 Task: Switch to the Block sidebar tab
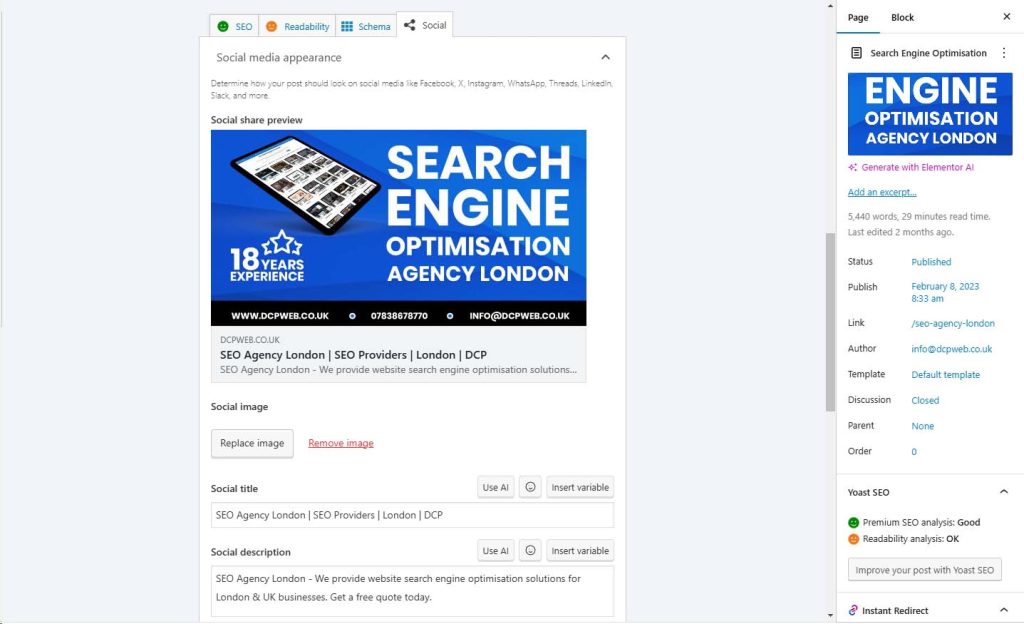(x=902, y=18)
